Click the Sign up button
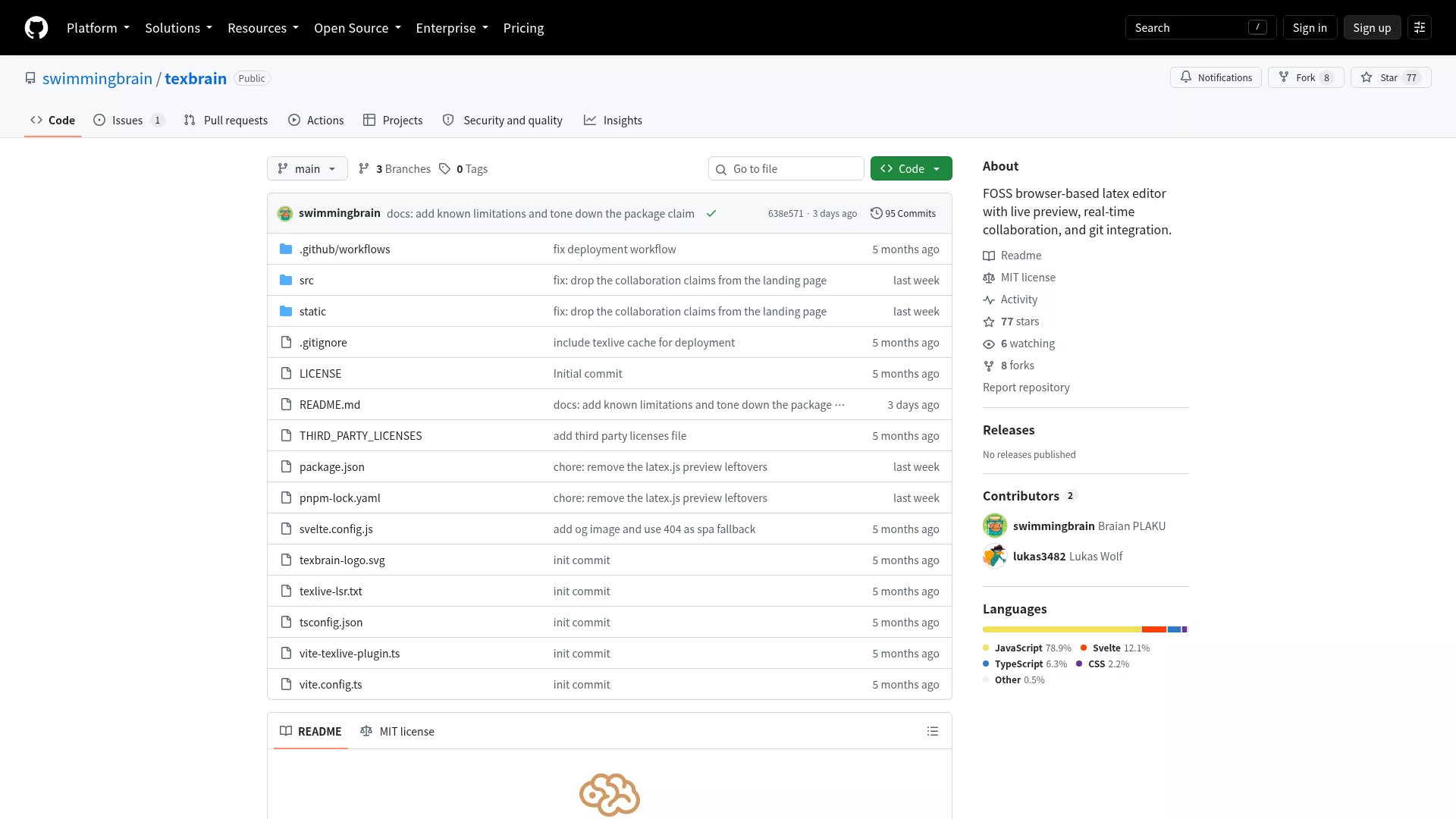This screenshot has height=819, width=1456. [x=1372, y=28]
